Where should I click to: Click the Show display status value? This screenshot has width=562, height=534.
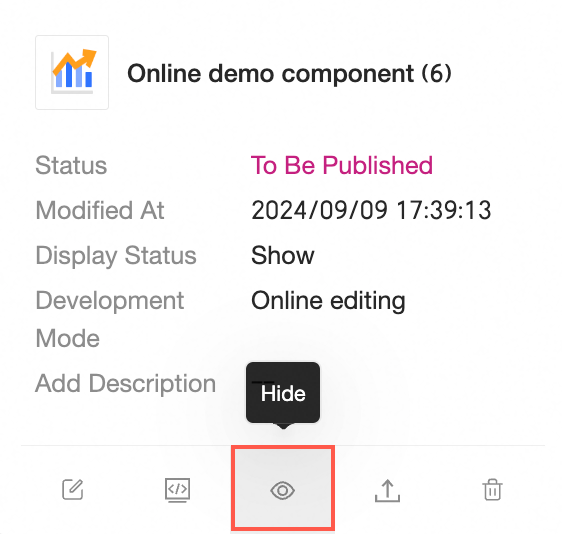coord(283,255)
